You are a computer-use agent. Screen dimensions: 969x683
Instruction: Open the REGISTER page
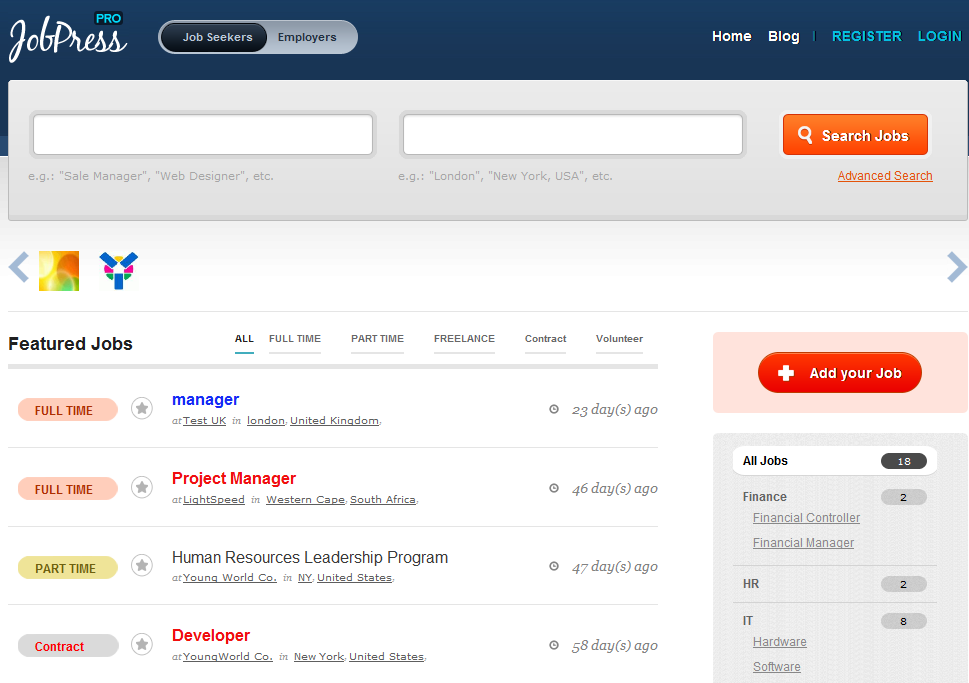866,36
